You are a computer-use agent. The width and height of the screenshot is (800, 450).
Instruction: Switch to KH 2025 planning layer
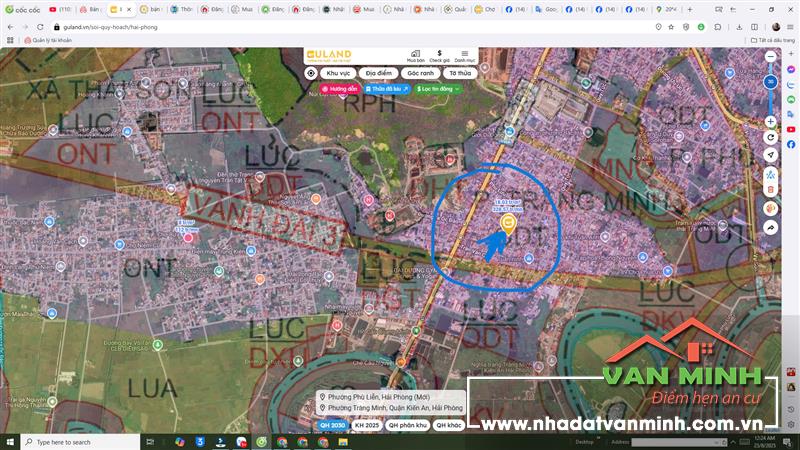click(366, 425)
